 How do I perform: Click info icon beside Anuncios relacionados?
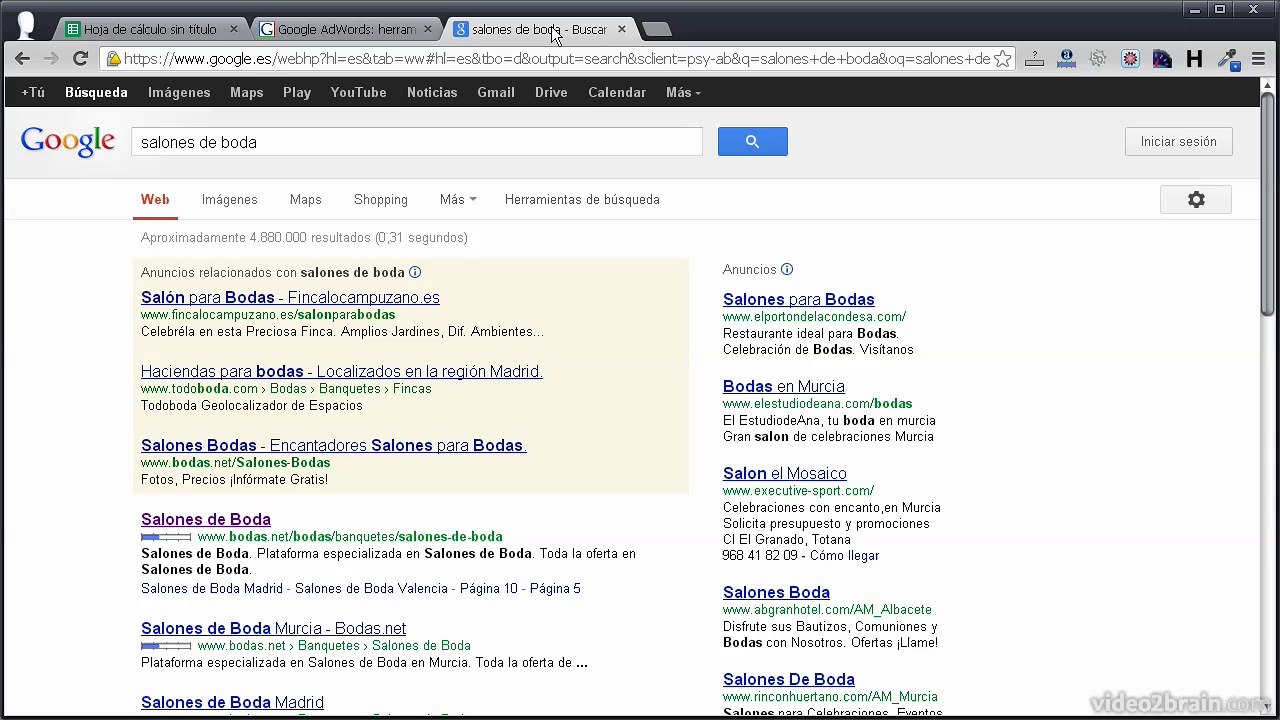coord(415,272)
